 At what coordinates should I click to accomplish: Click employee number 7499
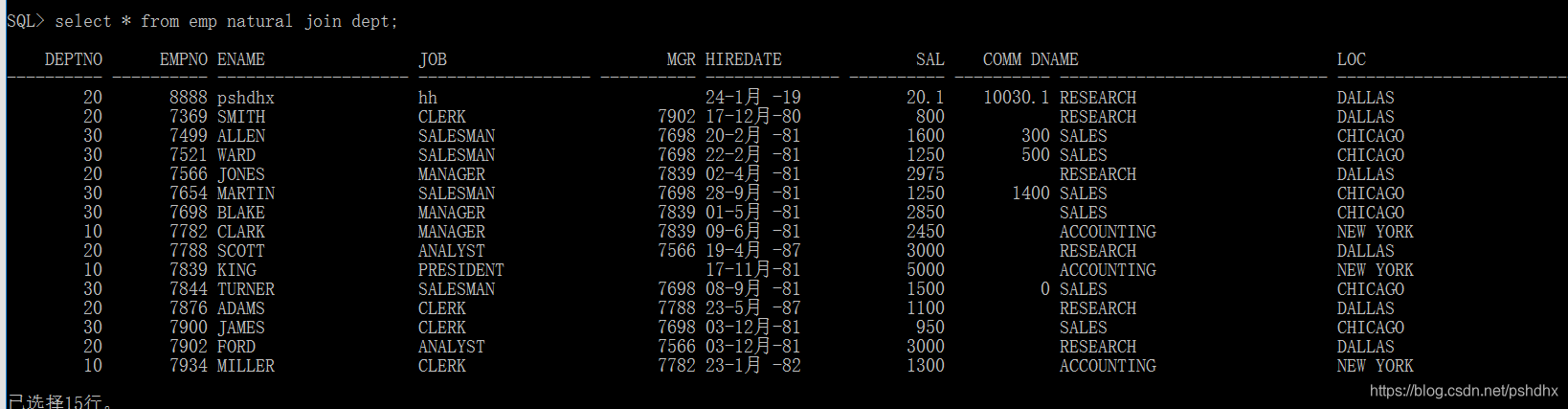189,136
